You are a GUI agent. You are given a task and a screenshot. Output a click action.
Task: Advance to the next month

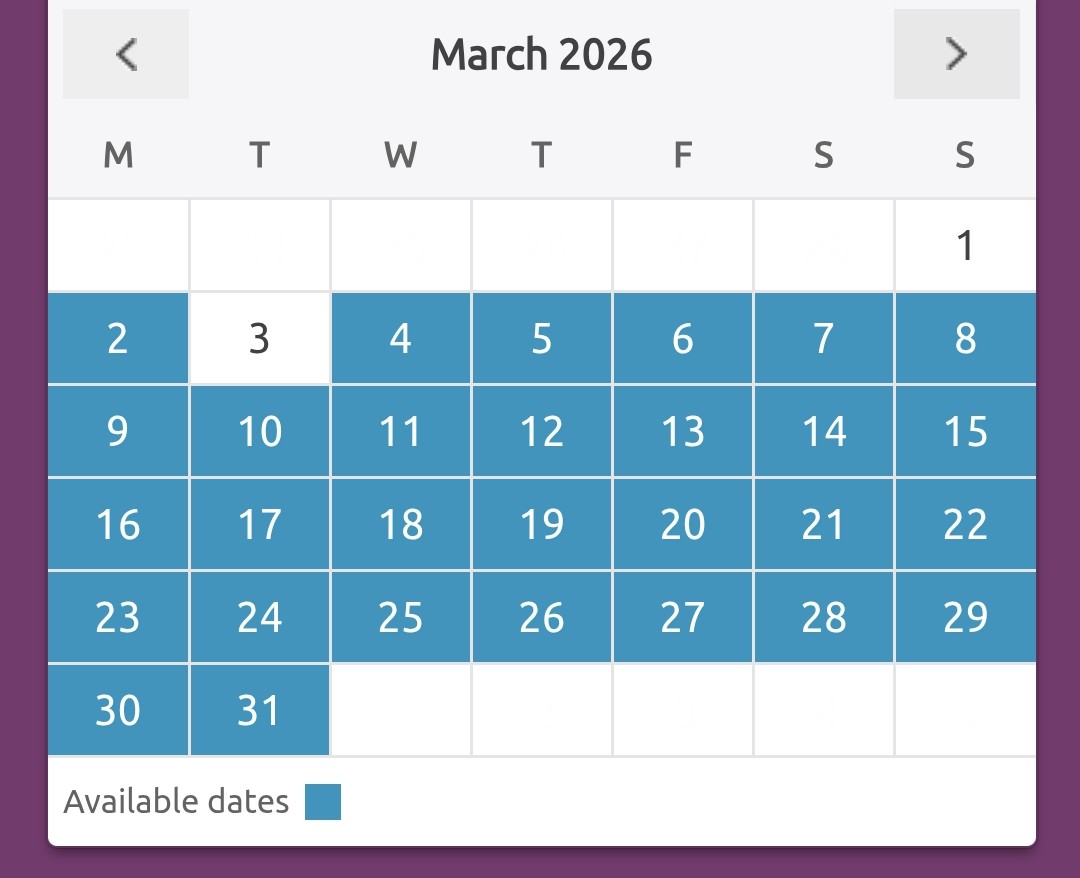pyautogui.click(x=956, y=54)
